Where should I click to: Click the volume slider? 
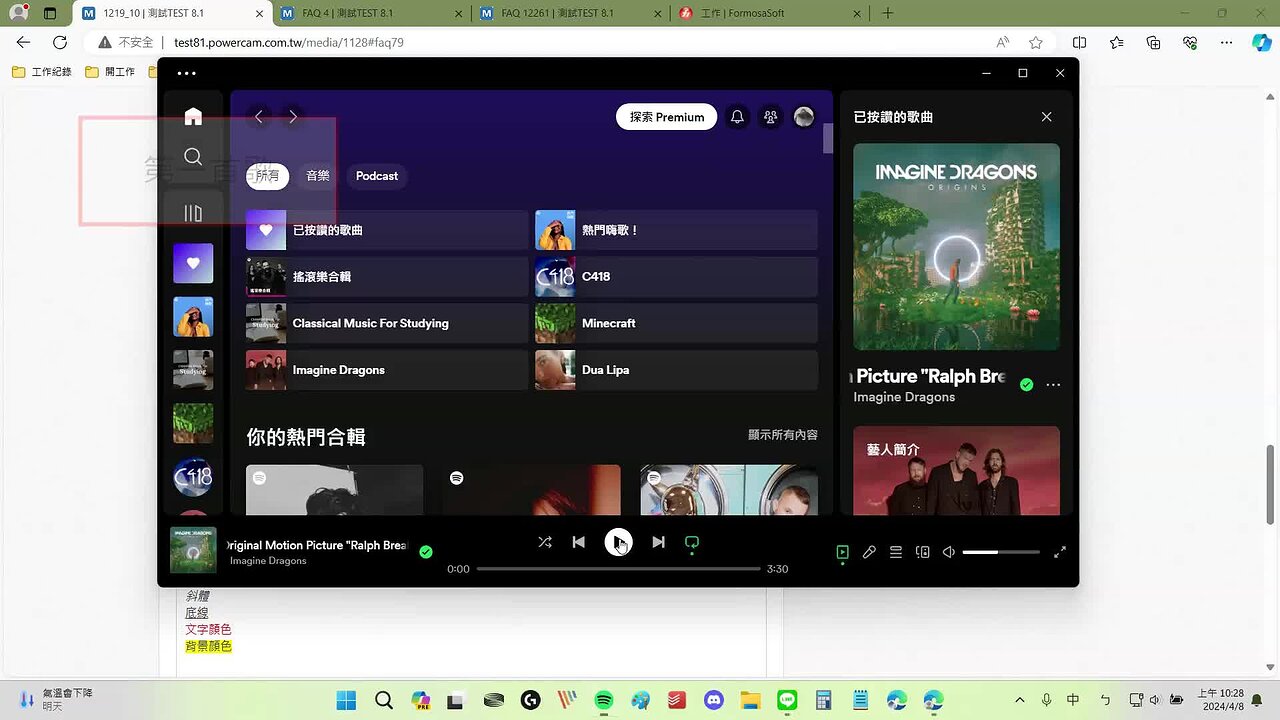coord(1001,552)
